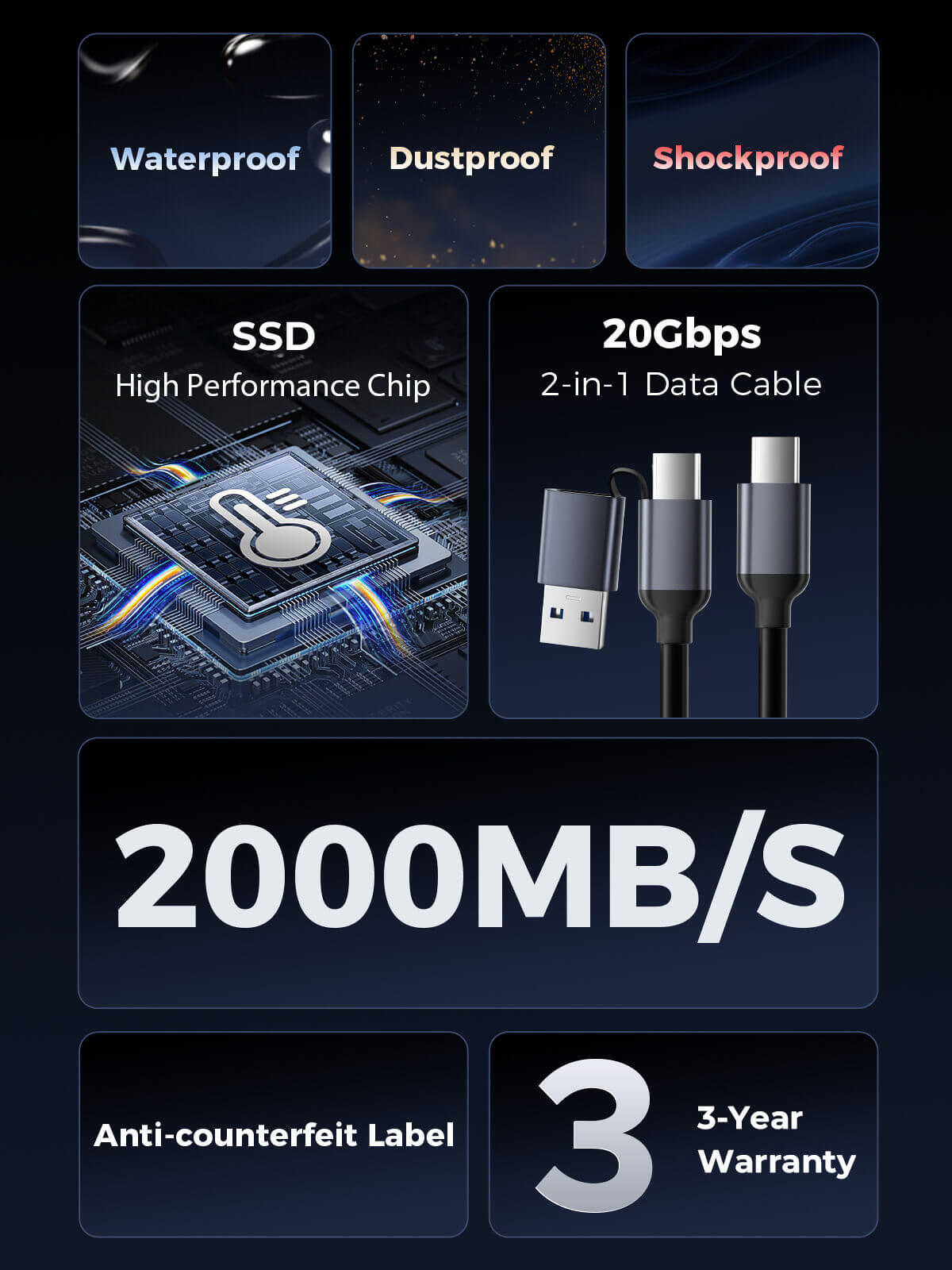
Task: Click the USB-A adapter plug
Action: (x=576, y=568)
